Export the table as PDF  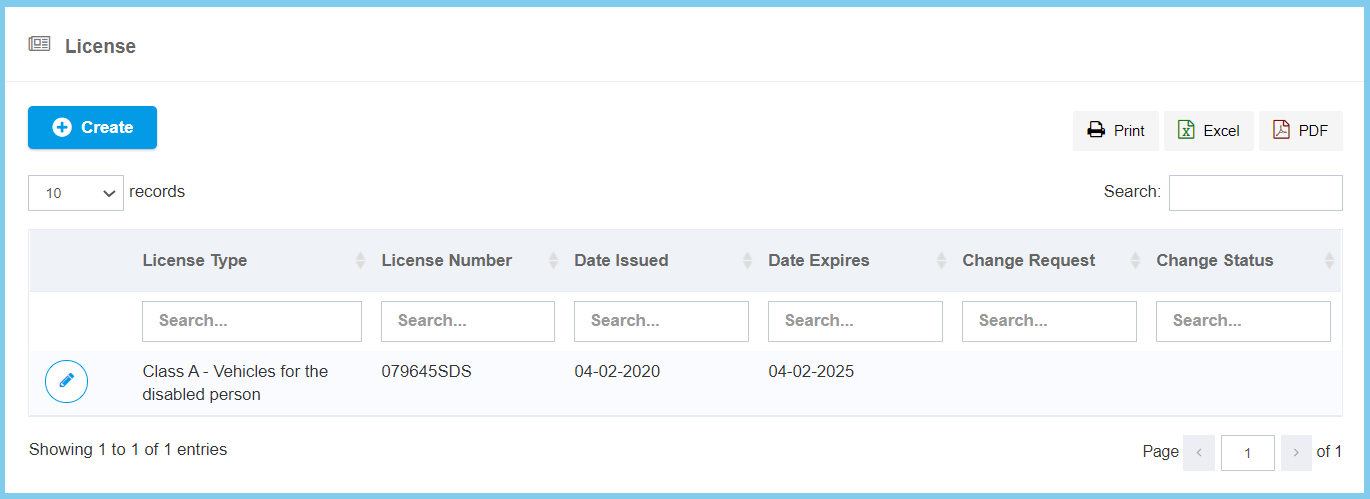pyautogui.click(x=1300, y=131)
